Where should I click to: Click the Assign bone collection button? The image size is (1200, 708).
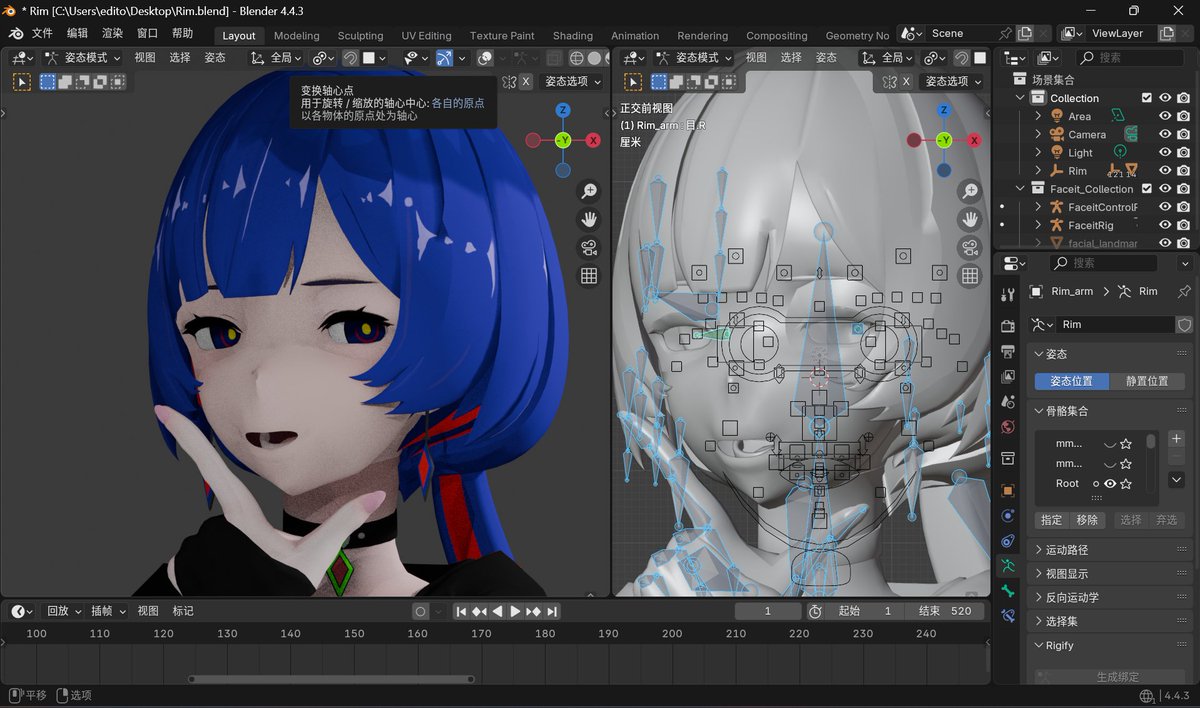[x=1052, y=520]
